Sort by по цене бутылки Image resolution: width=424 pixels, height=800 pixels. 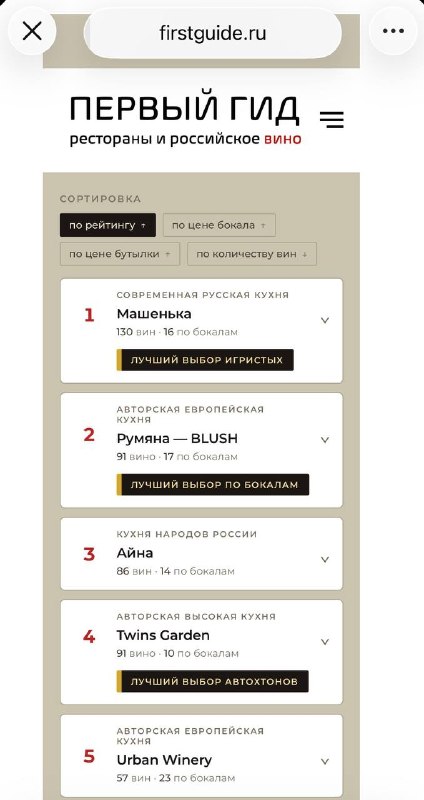120,254
